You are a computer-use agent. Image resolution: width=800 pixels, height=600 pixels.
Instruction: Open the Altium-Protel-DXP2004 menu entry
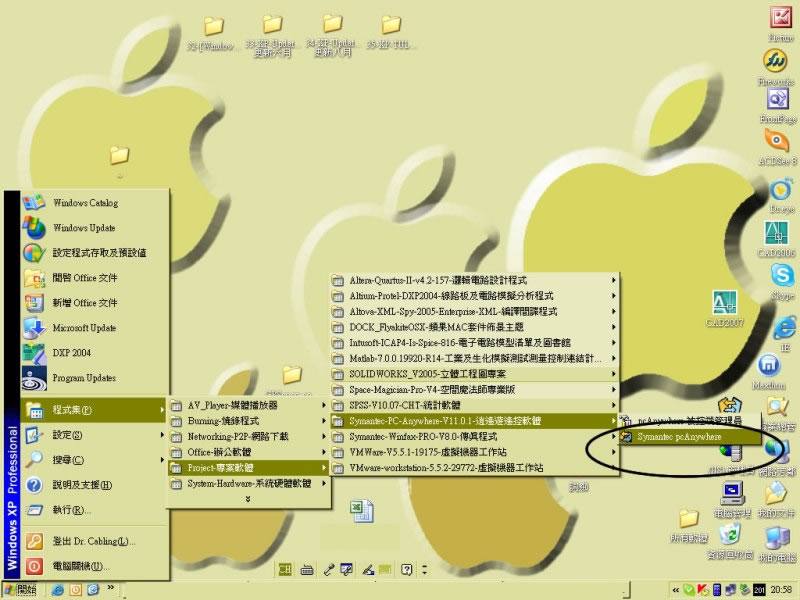(x=474, y=296)
